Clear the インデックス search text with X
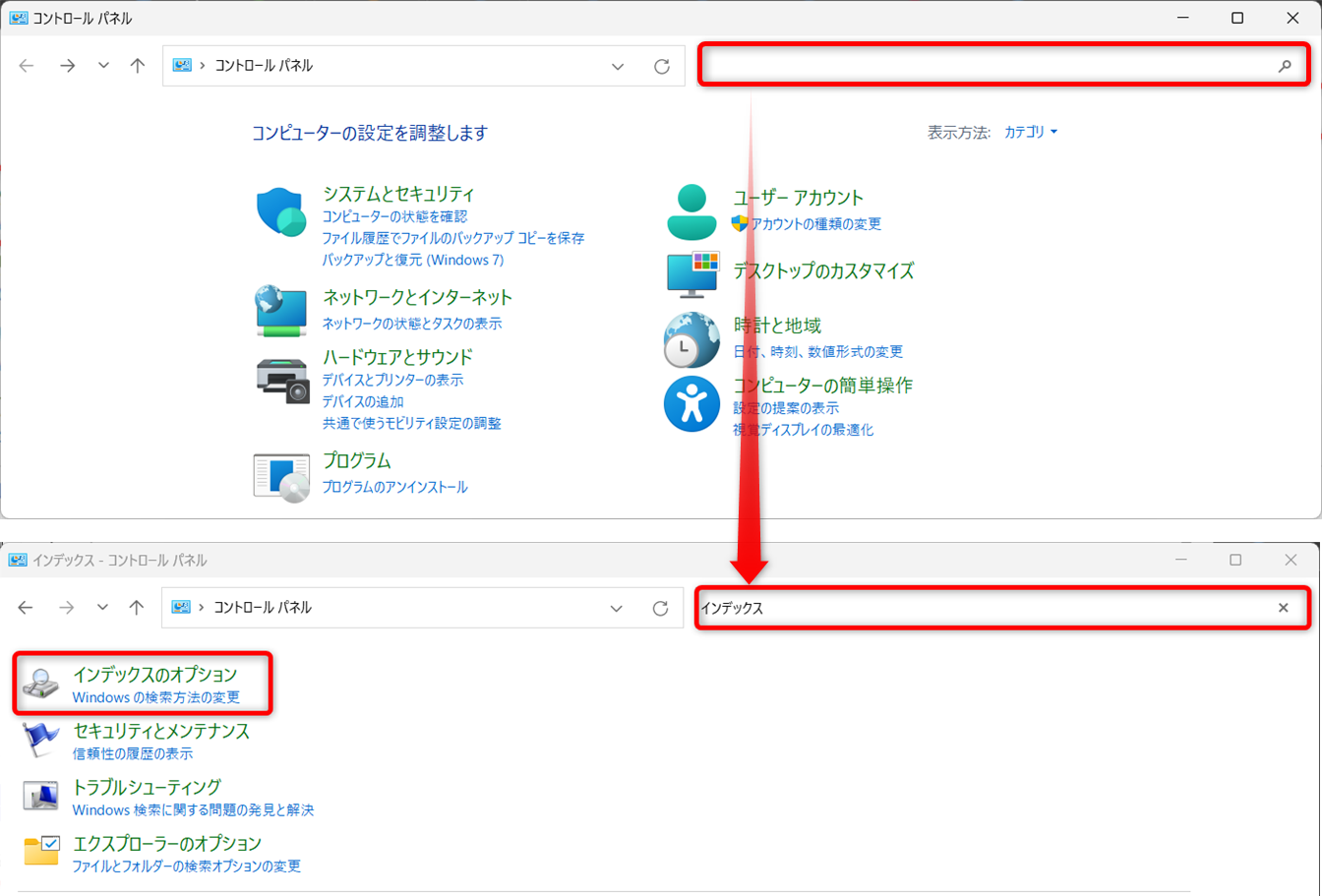1322x896 pixels. [x=1283, y=608]
